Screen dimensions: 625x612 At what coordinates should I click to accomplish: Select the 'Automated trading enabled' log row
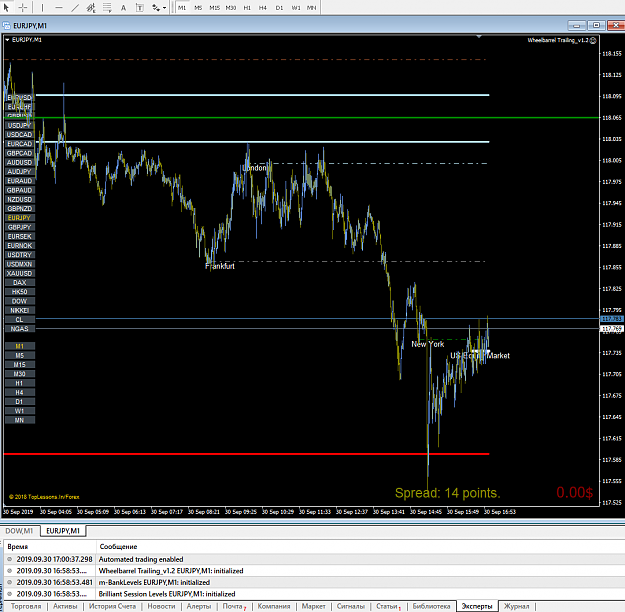click(x=314, y=559)
